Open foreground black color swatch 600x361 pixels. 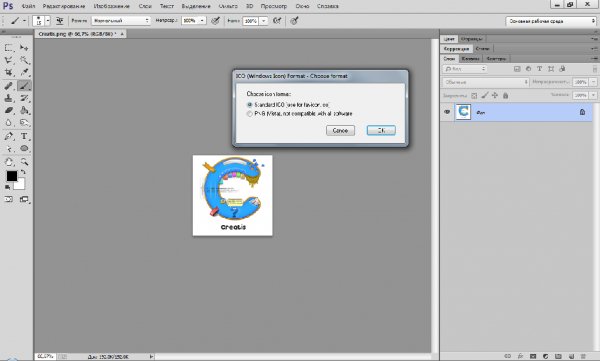point(11,176)
